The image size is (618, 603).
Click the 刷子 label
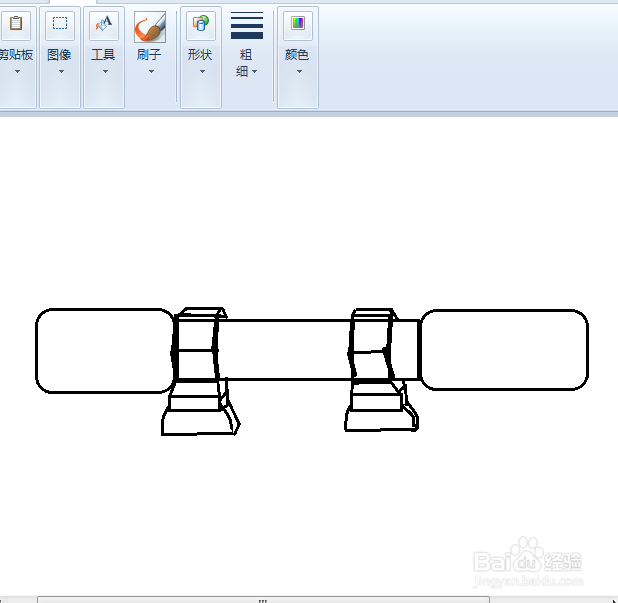coord(149,55)
